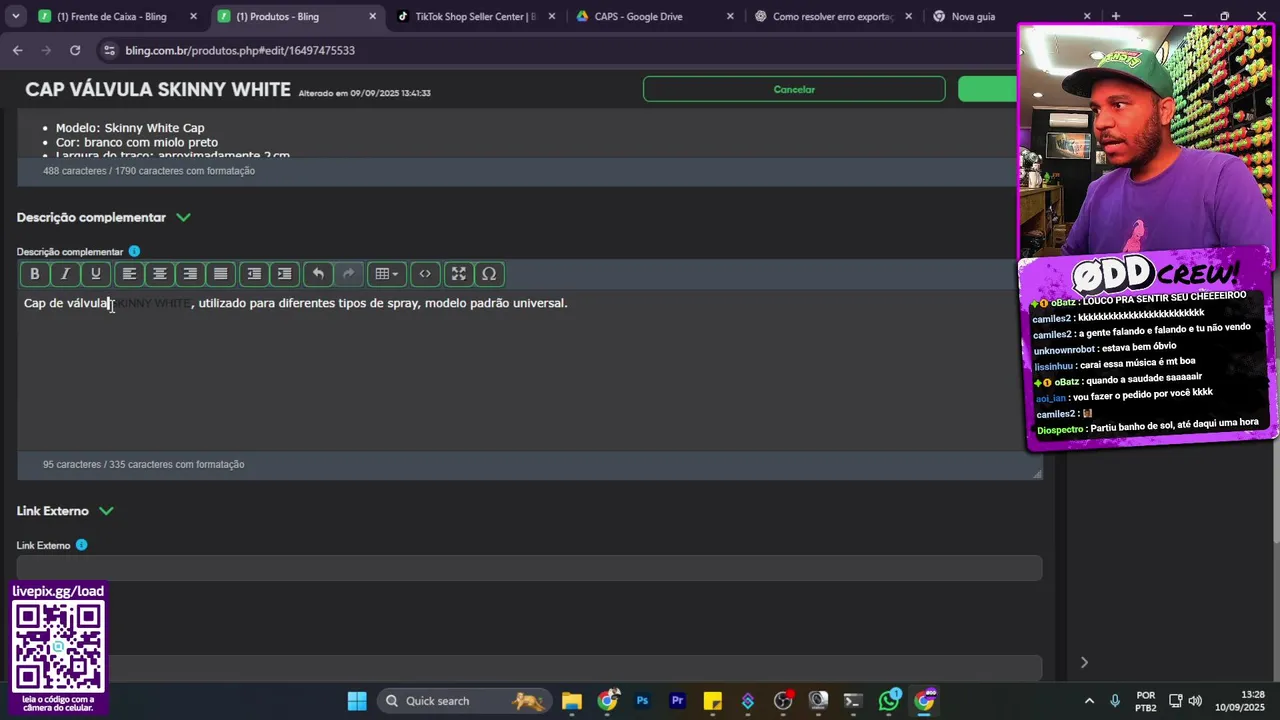
Task: Click inside the Link Externo input field
Action: click(x=529, y=568)
